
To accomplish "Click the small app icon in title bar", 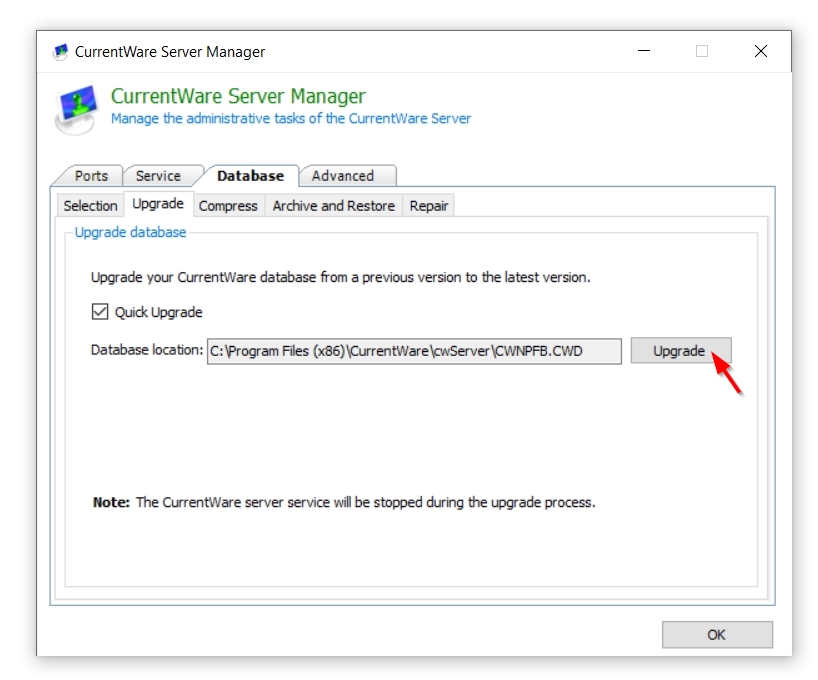I will [x=60, y=52].
